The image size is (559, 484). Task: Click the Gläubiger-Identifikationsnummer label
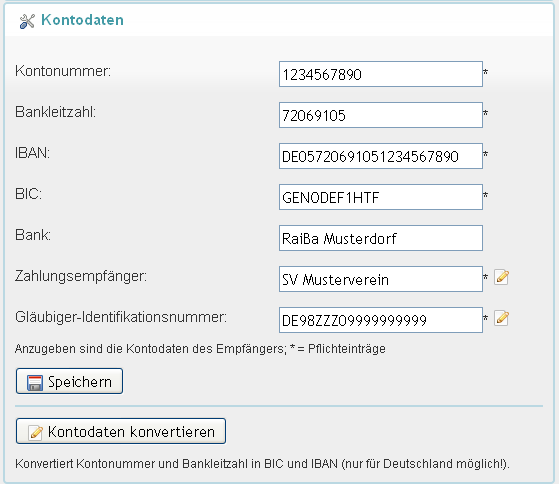[121, 317]
